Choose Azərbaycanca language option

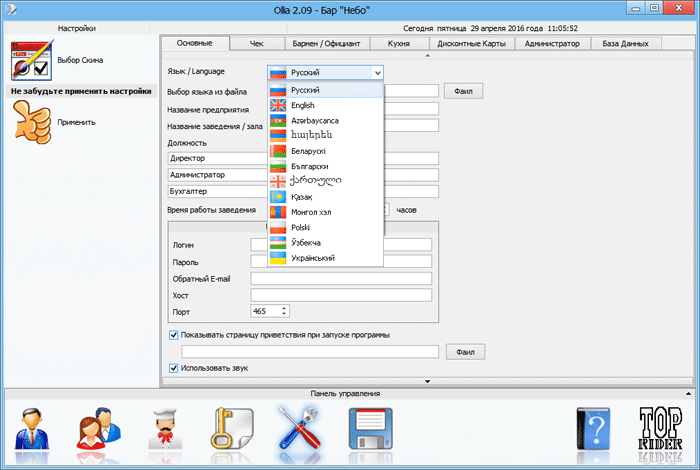(325, 121)
